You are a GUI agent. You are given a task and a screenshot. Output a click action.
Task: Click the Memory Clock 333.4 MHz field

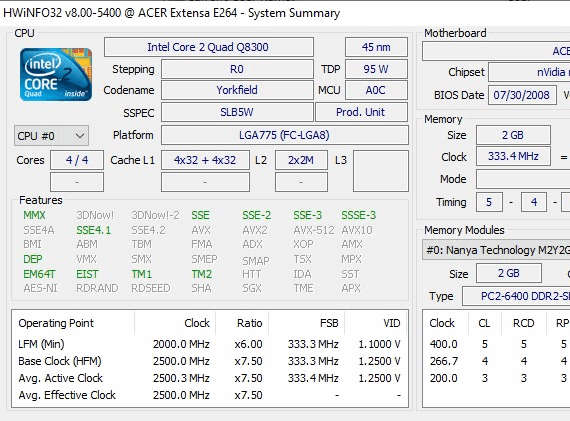pyautogui.click(x=513, y=156)
